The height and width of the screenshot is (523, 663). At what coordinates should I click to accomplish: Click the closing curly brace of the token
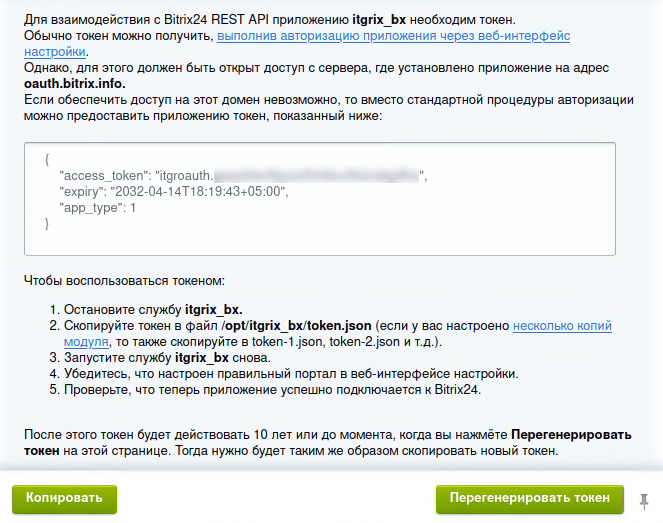(47, 224)
